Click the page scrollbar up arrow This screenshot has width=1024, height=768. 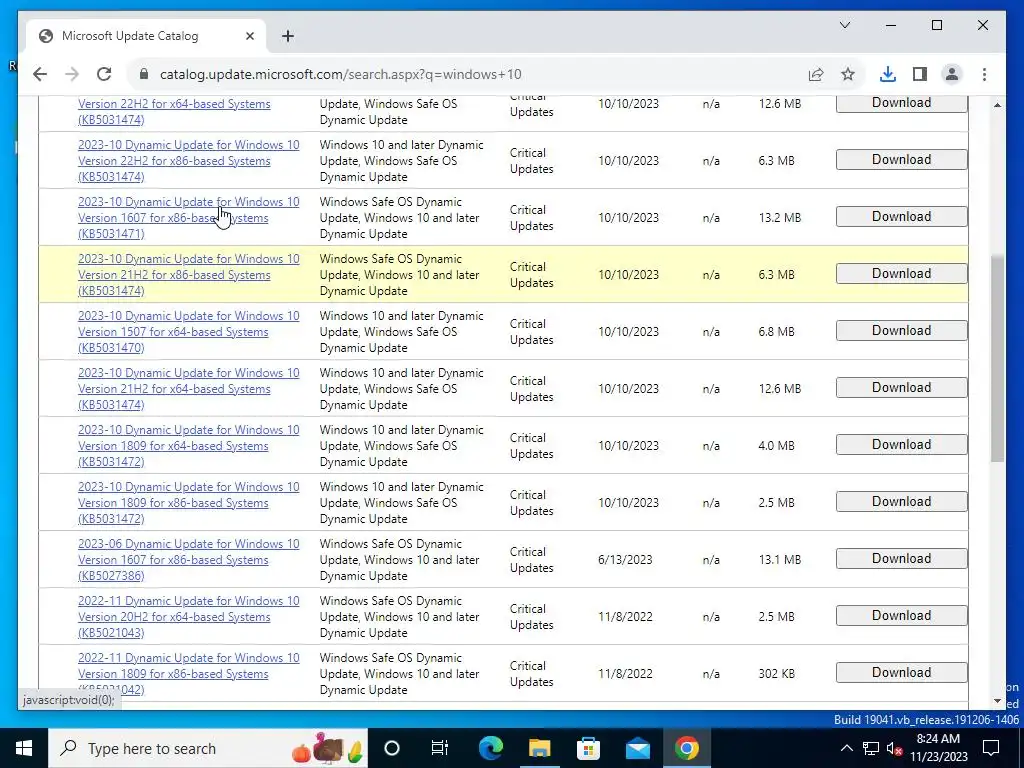click(x=997, y=104)
